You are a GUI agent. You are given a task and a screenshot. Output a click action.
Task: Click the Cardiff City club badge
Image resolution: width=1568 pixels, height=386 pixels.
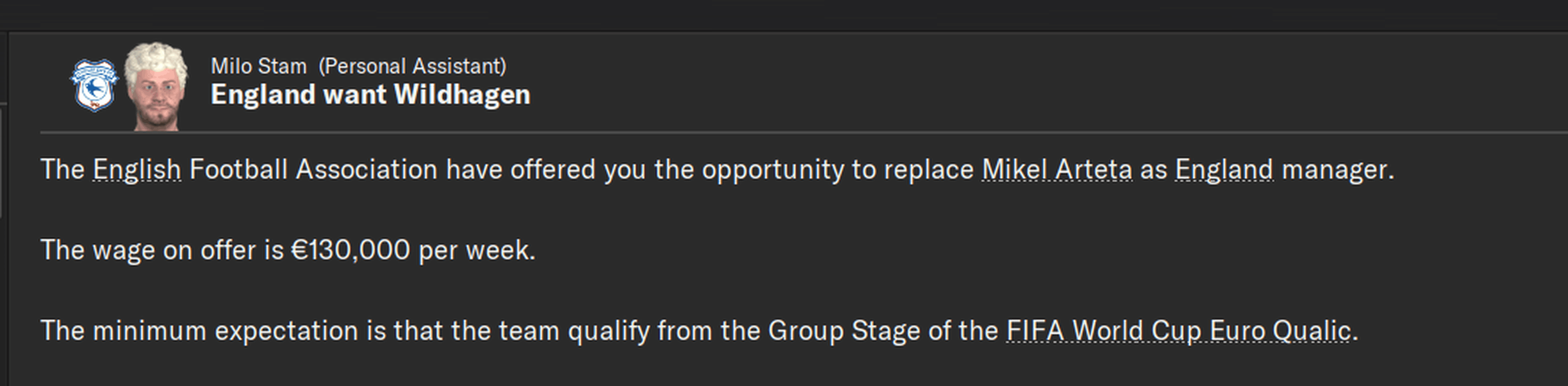coord(94,85)
